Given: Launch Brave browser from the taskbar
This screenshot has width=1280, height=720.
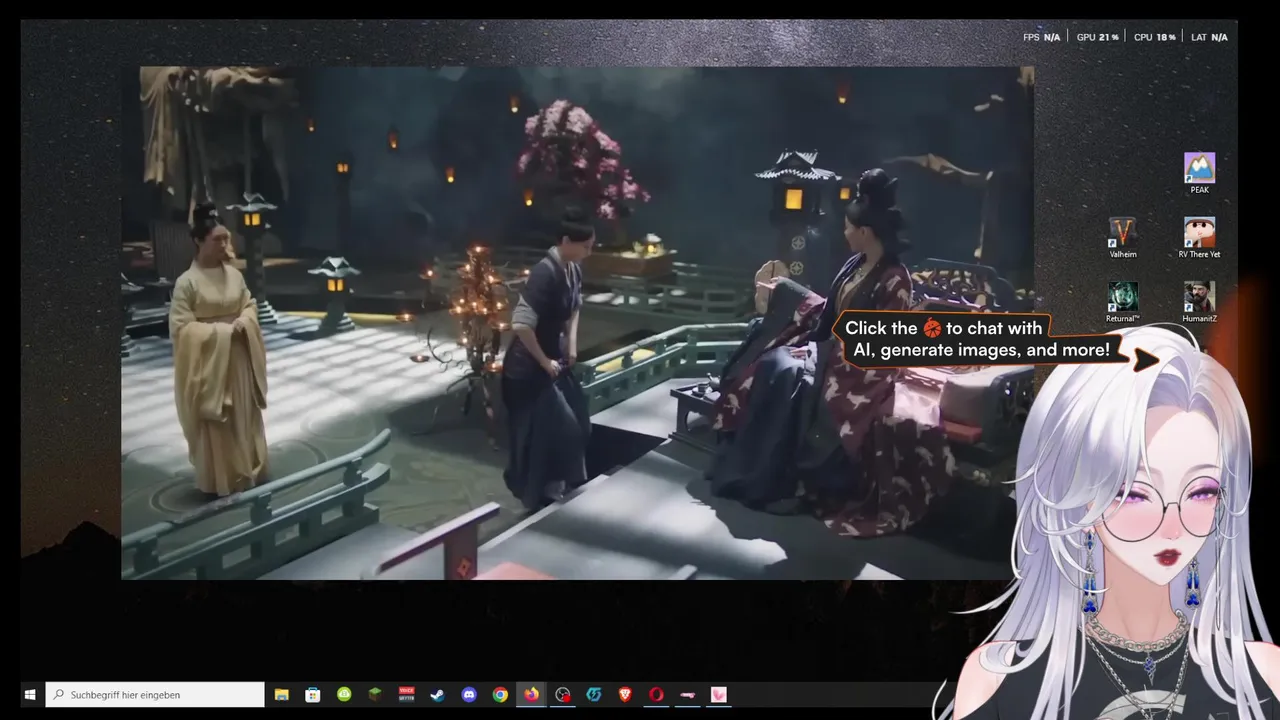Looking at the screenshot, I should (x=625, y=694).
